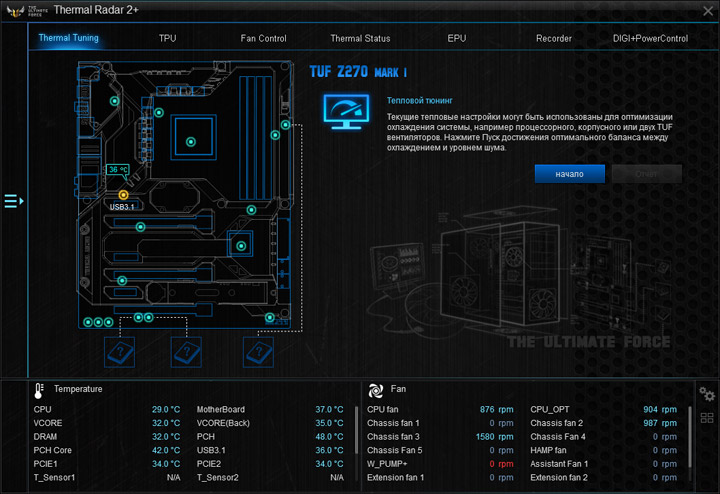The height and width of the screenshot is (494, 720).
Task: Open the Thermal Status tab
Action: click(360, 39)
